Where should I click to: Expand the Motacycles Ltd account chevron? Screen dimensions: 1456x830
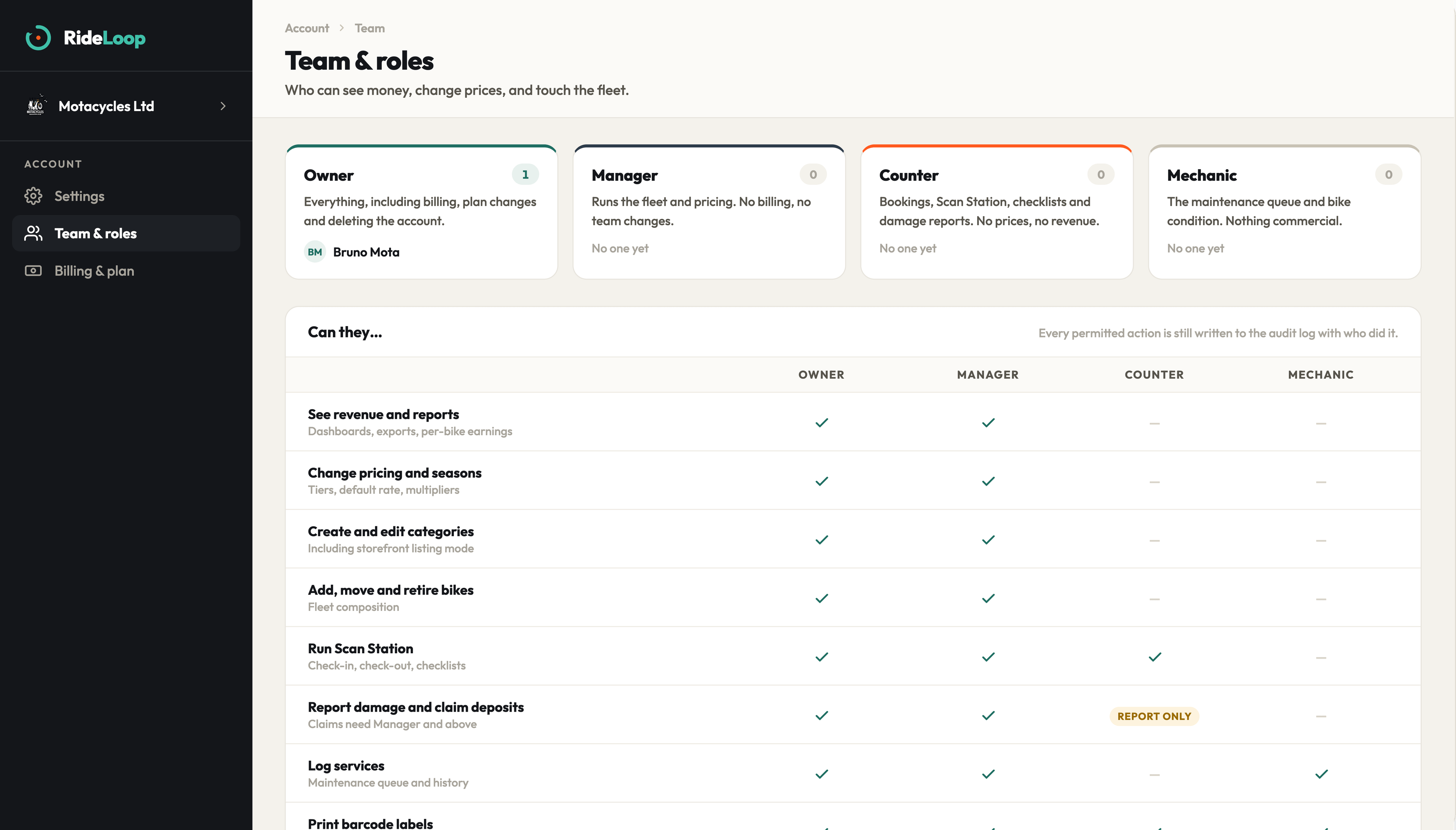(x=223, y=106)
